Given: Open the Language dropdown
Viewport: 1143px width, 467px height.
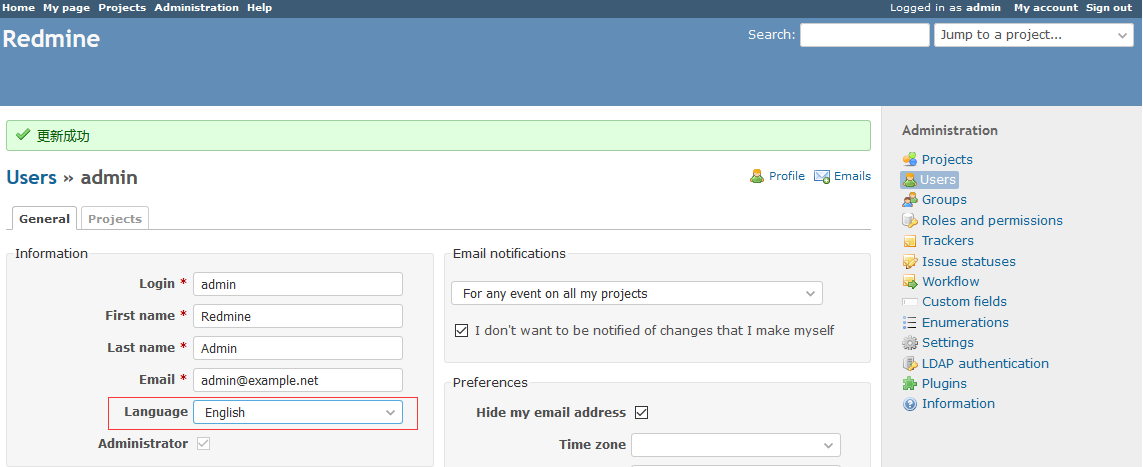Looking at the screenshot, I should 298,412.
